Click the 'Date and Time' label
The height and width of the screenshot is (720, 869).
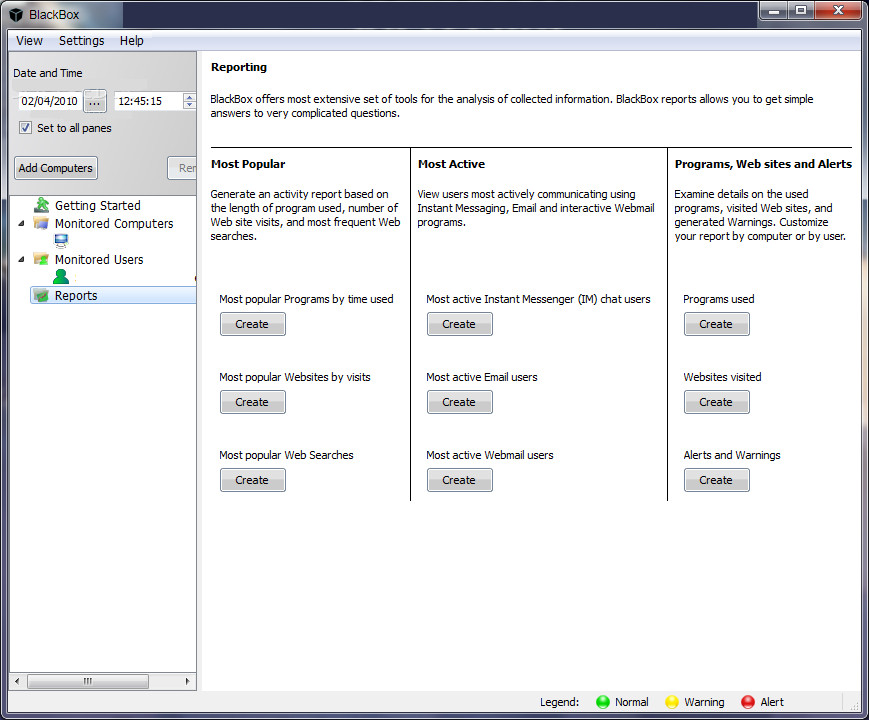pyautogui.click(x=48, y=73)
